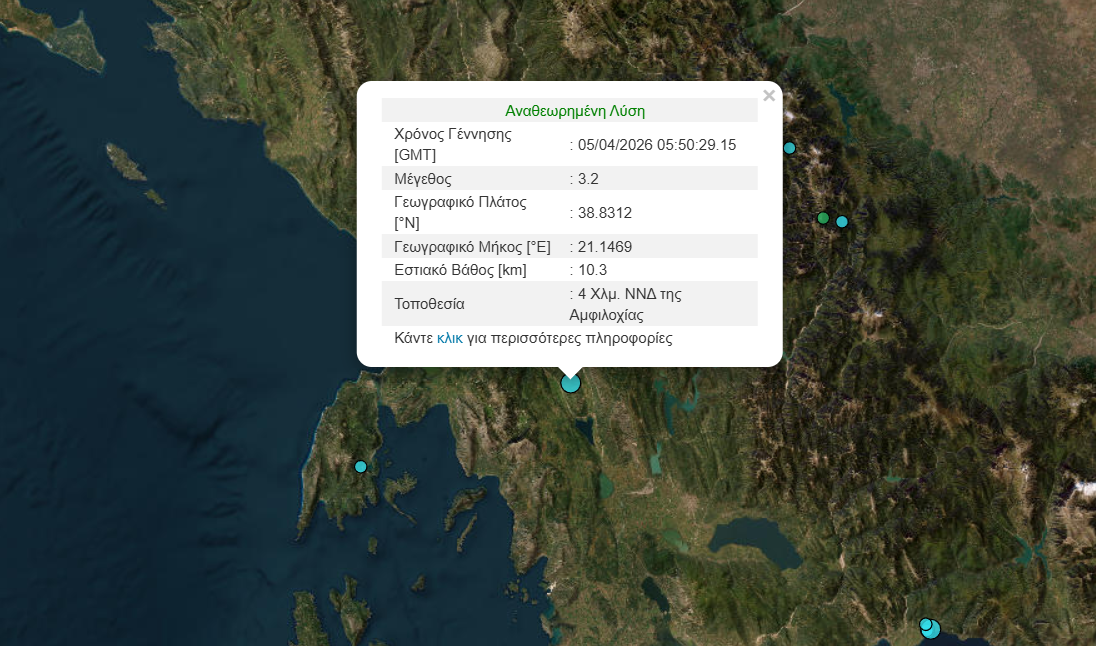The width and height of the screenshot is (1096, 646).
Task: Open the cyan marker beside the popup's date row
Action: 789,148
